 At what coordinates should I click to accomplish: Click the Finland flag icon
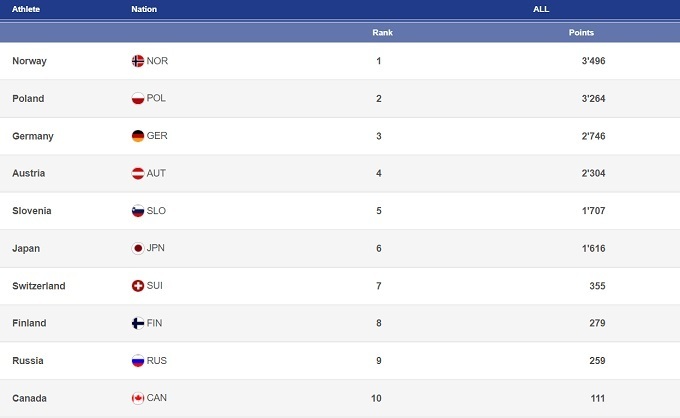click(138, 324)
